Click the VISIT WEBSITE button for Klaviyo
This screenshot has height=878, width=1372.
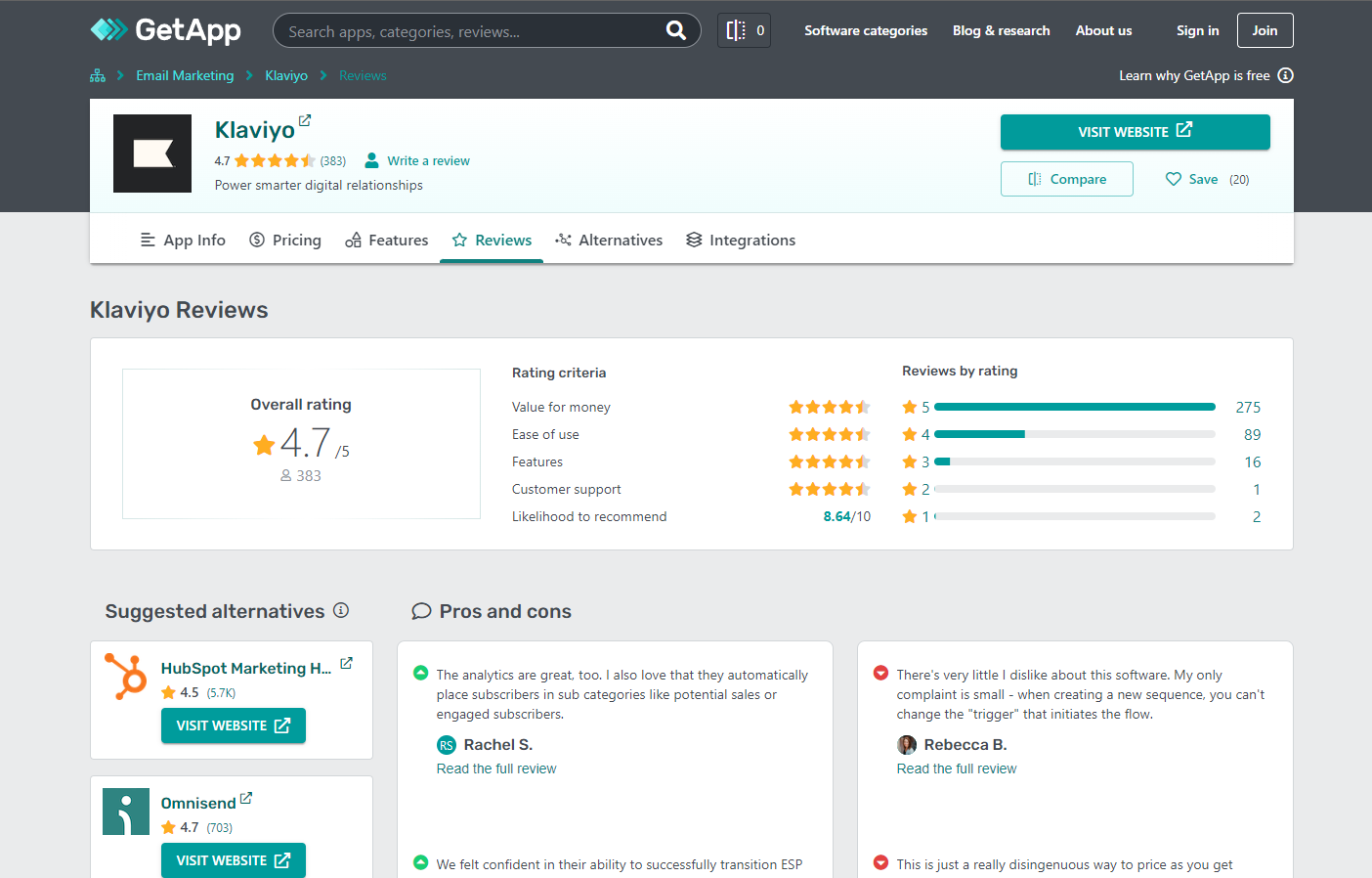click(x=1136, y=132)
